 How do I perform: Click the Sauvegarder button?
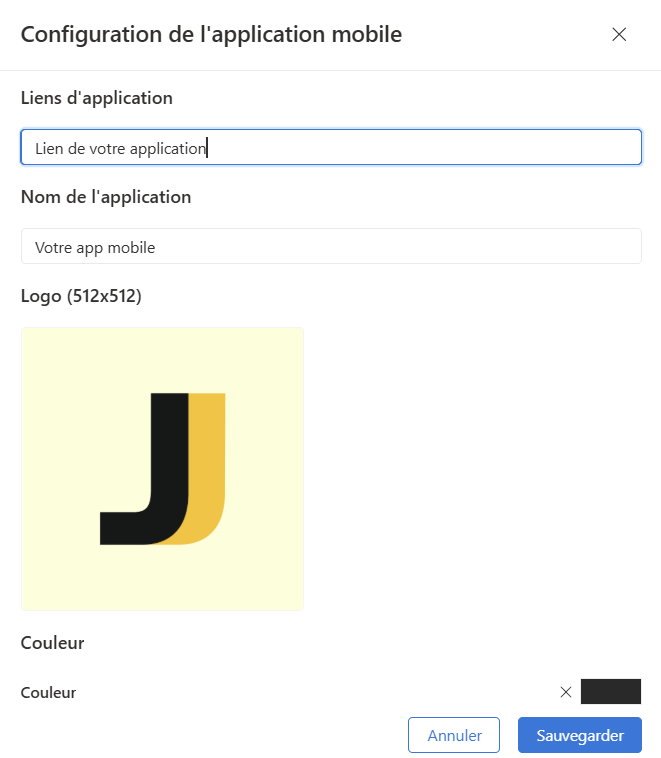(x=580, y=735)
